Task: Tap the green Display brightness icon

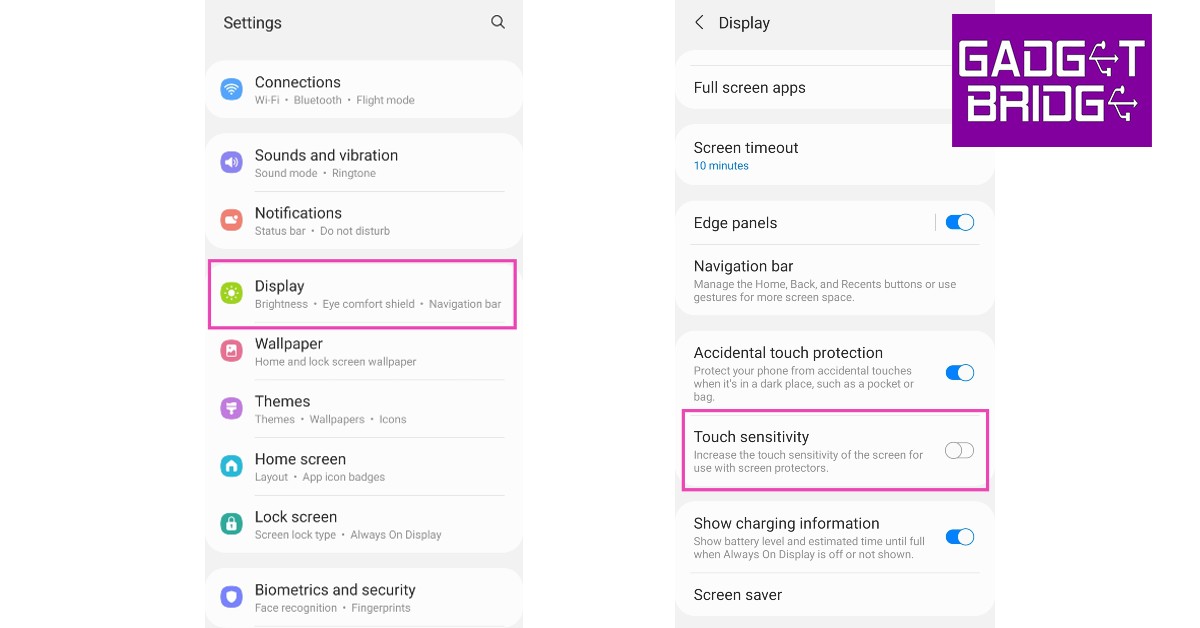Action: (x=232, y=293)
